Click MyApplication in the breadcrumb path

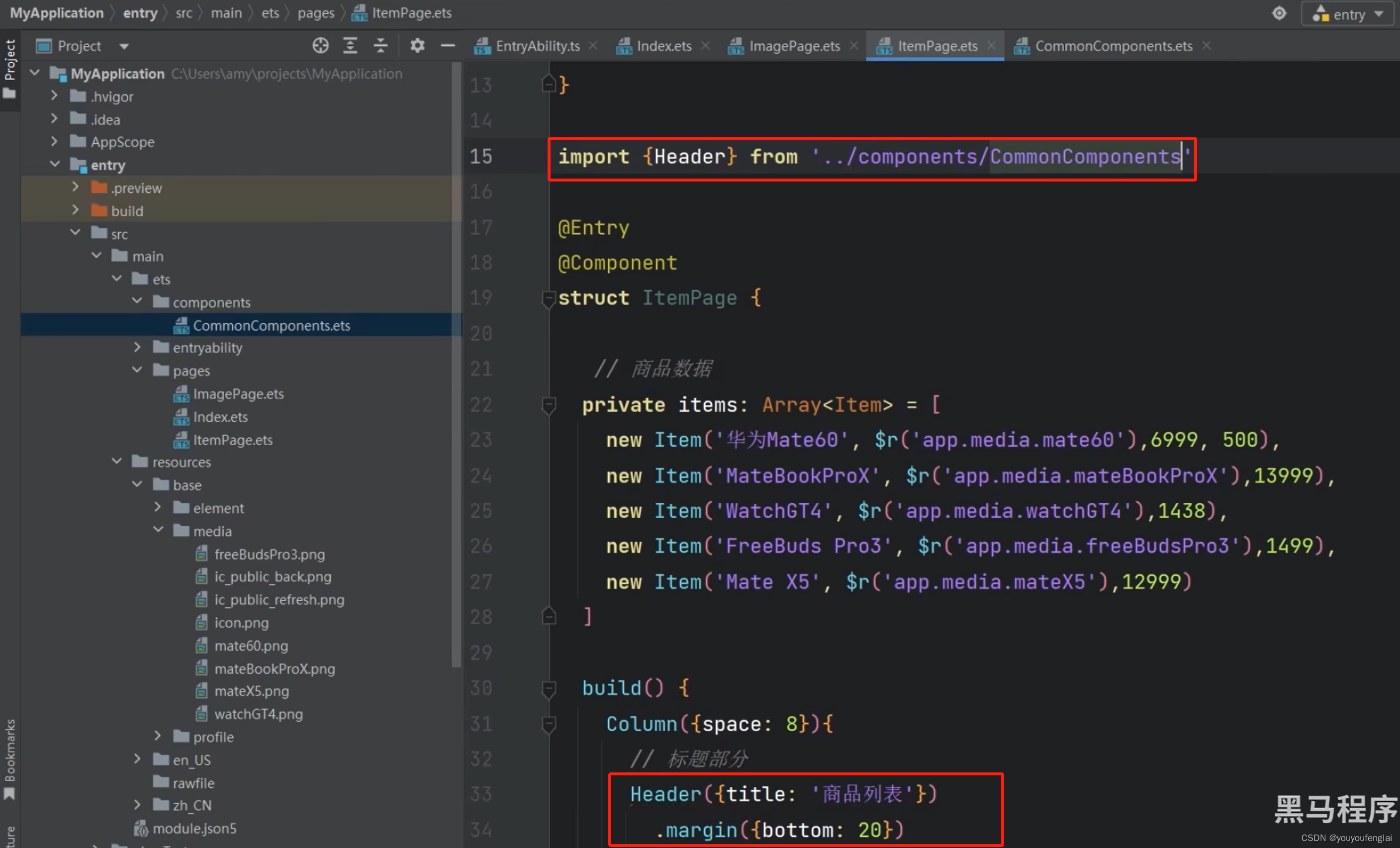point(57,13)
